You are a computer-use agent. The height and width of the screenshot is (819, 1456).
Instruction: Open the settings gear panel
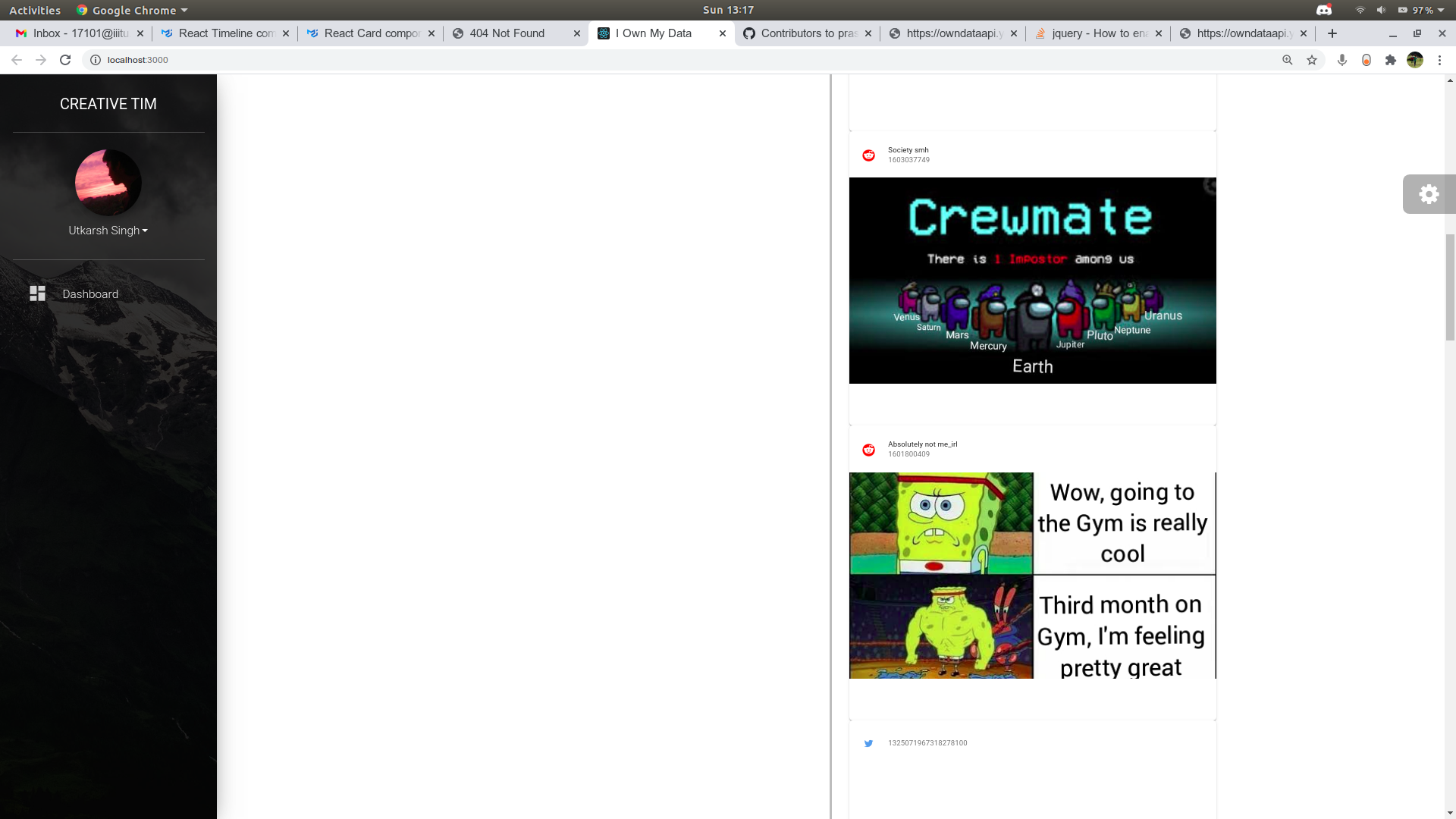1429,194
